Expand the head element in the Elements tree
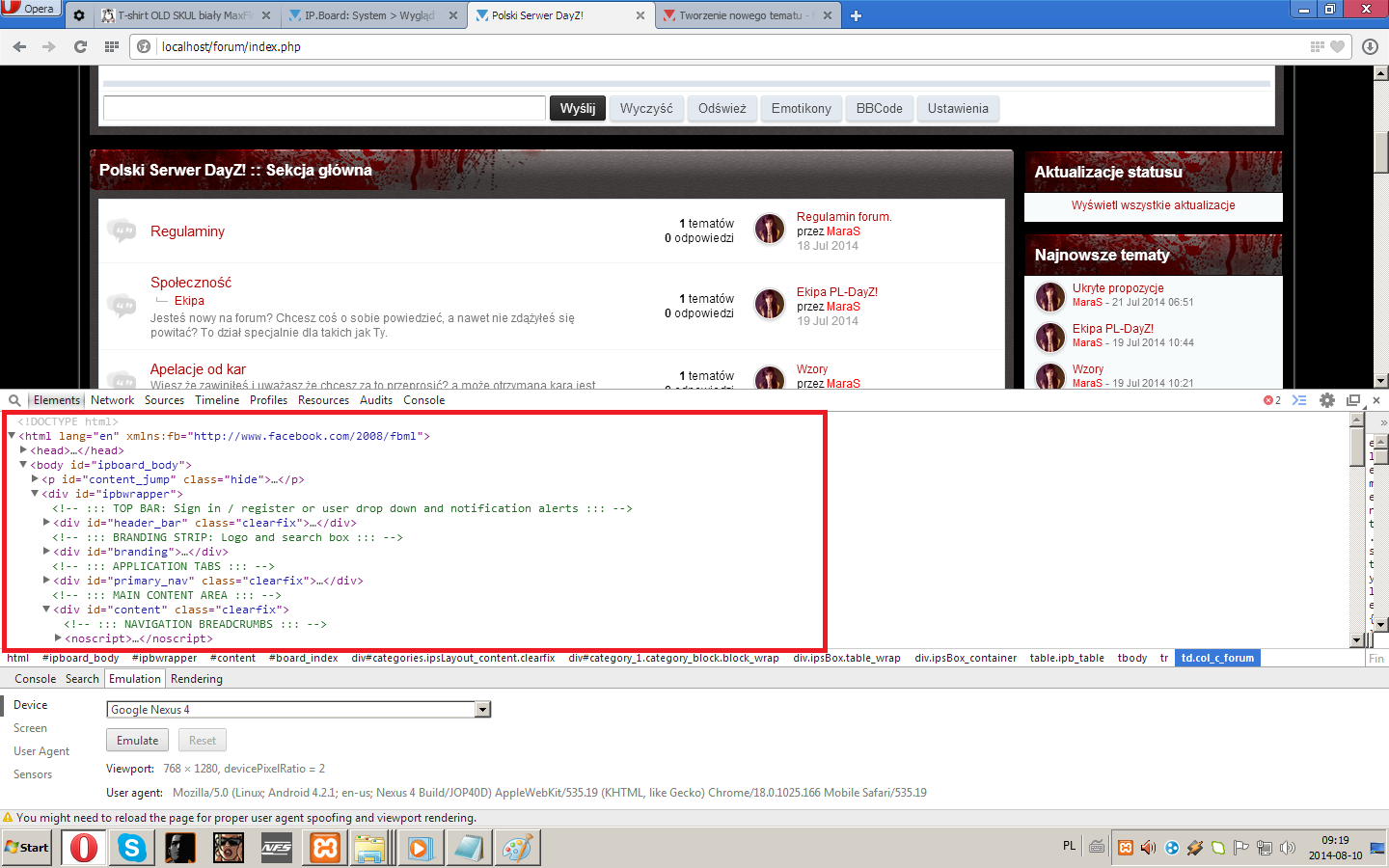The width and height of the screenshot is (1389, 868). coord(22,449)
